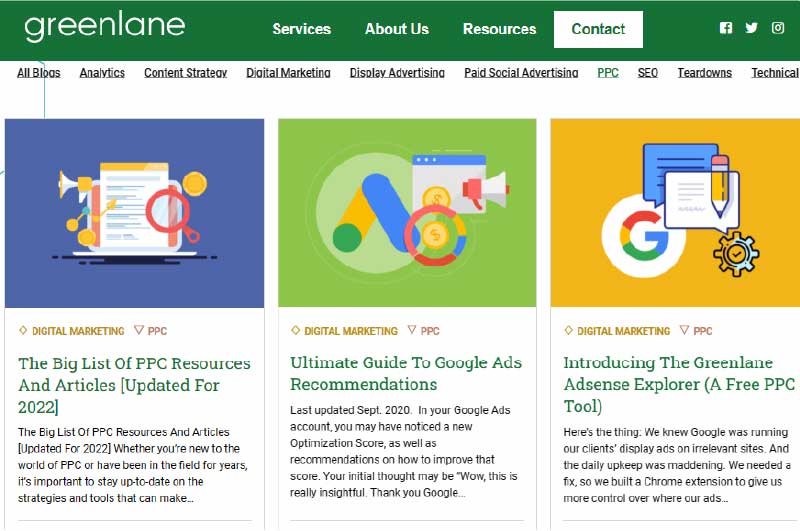
Task: Select the PPC blog category
Action: click(x=608, y=73)
